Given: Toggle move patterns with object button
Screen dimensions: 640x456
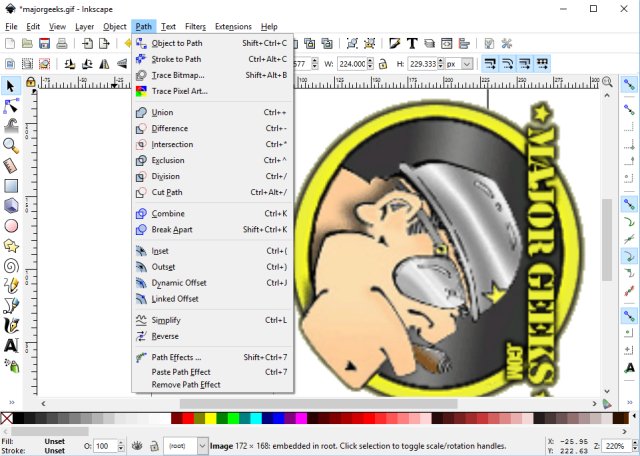Looking at the screenshot, I should (542, 64).
